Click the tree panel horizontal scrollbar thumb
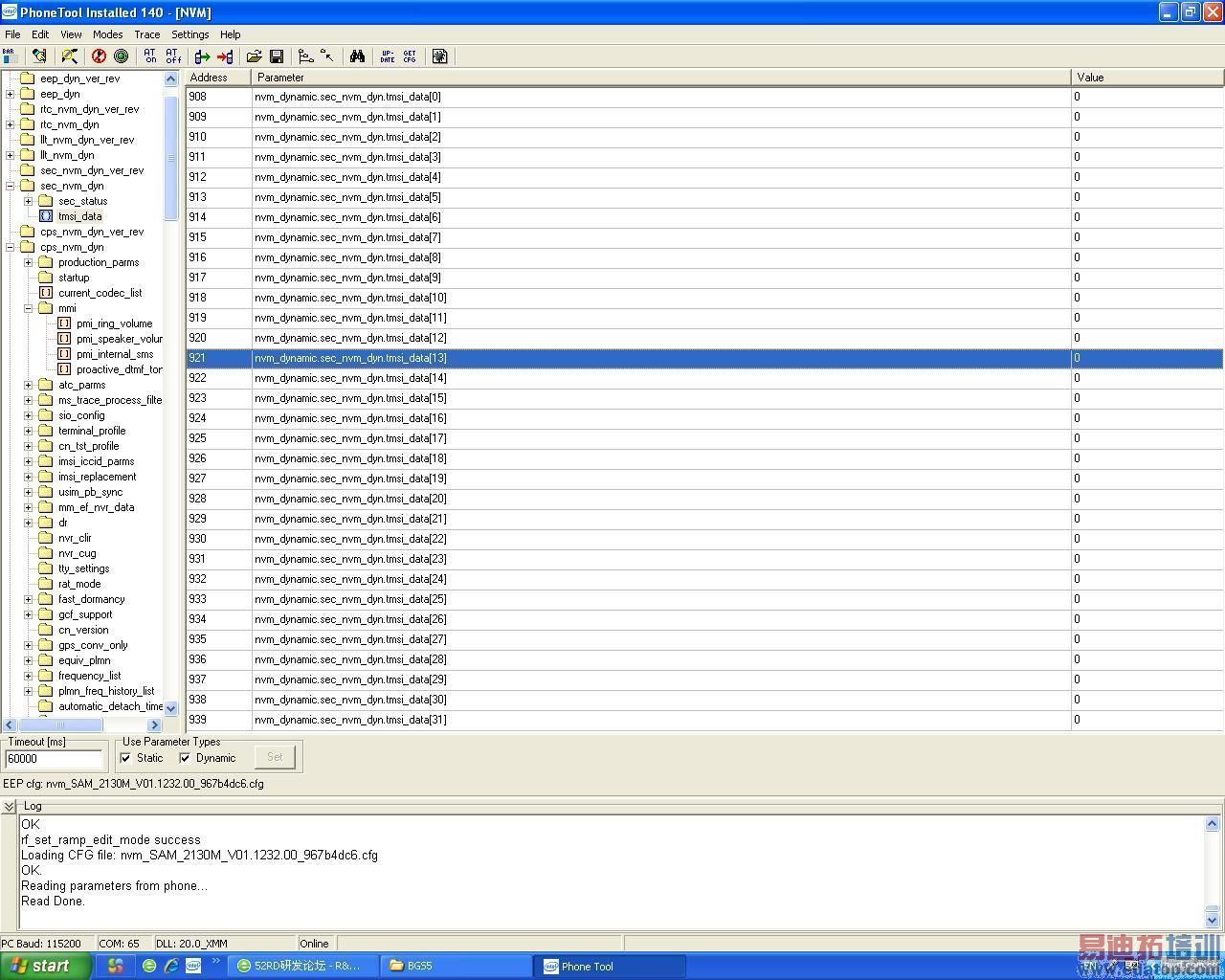Image resolution: width=1225 pixels, height=980 pixels. pos(59,724)
